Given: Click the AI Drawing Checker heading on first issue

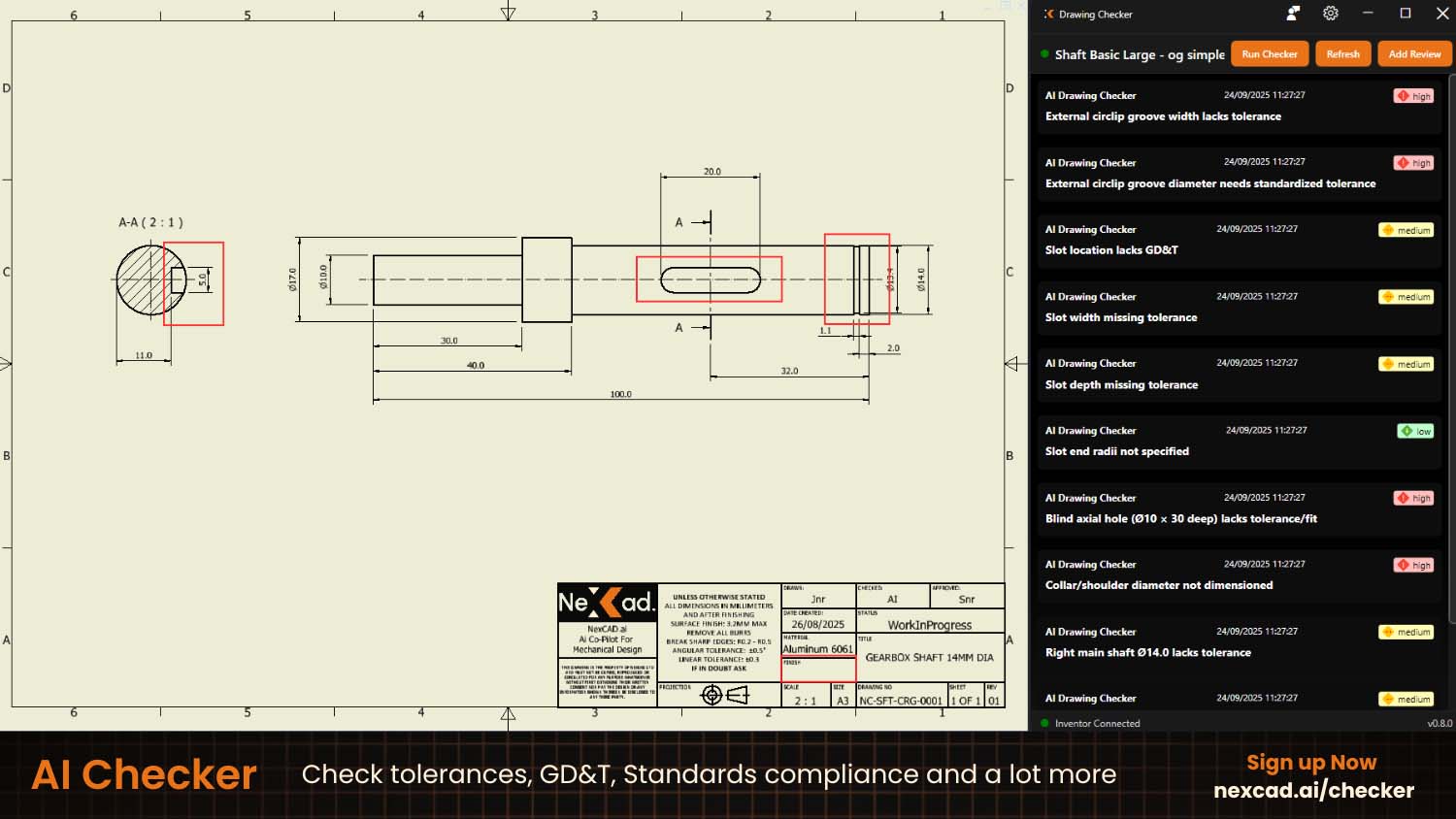Looking at the screenshot, I should (1090, 95).
